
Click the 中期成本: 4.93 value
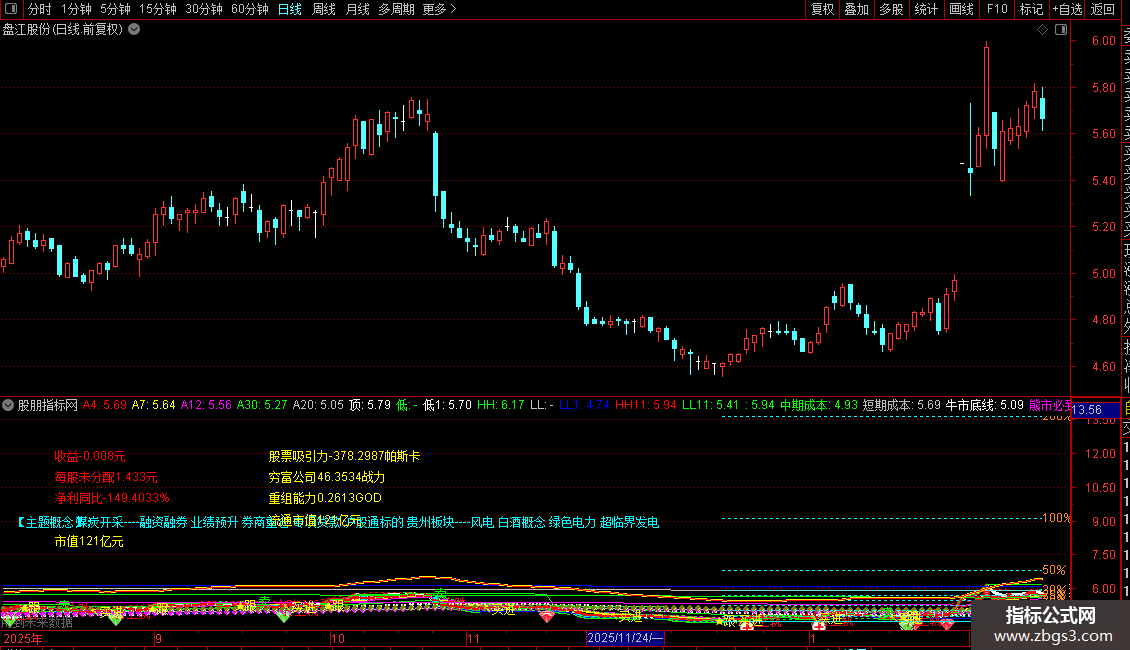819,405
